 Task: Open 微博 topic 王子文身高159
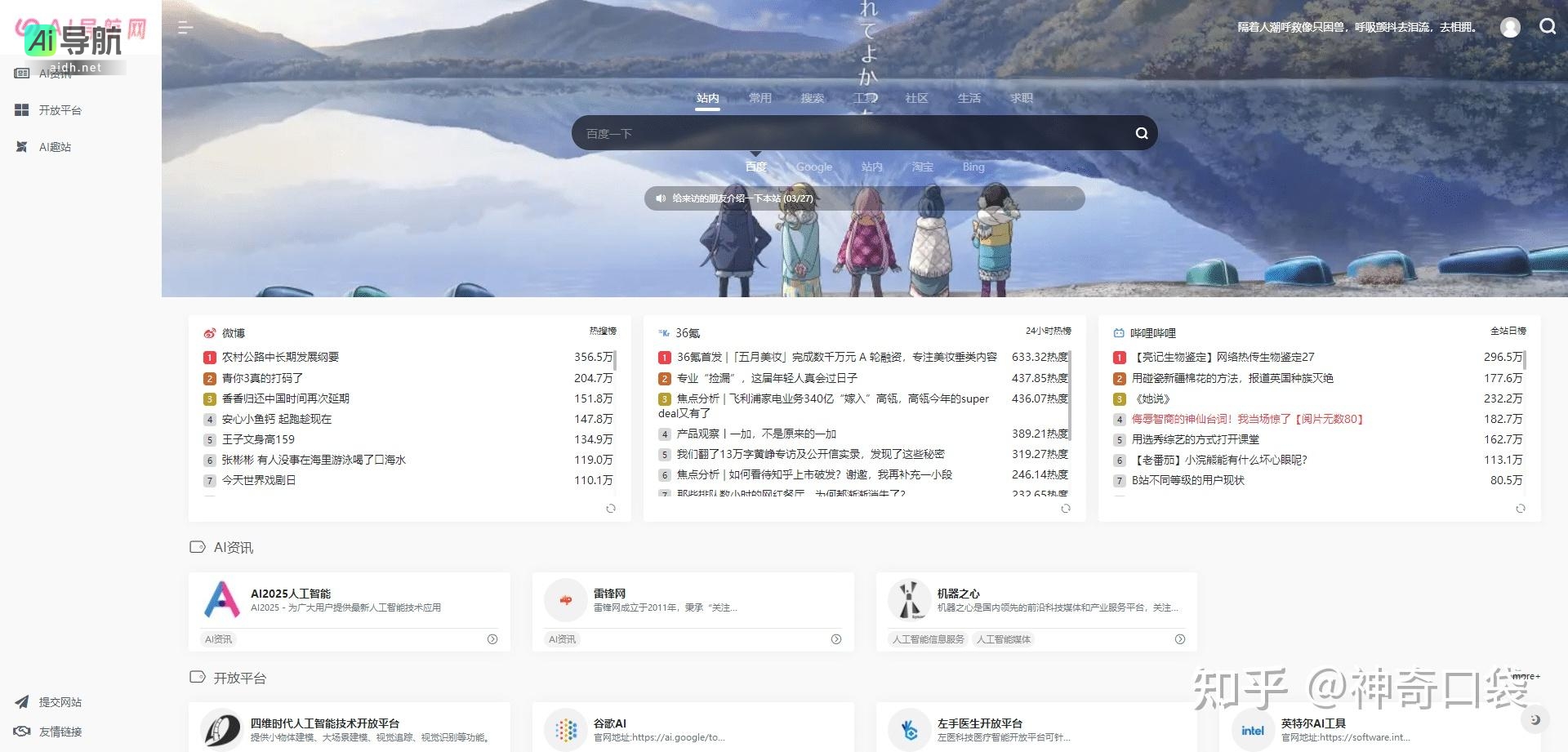pyautogui.click(x=258, y=439)
